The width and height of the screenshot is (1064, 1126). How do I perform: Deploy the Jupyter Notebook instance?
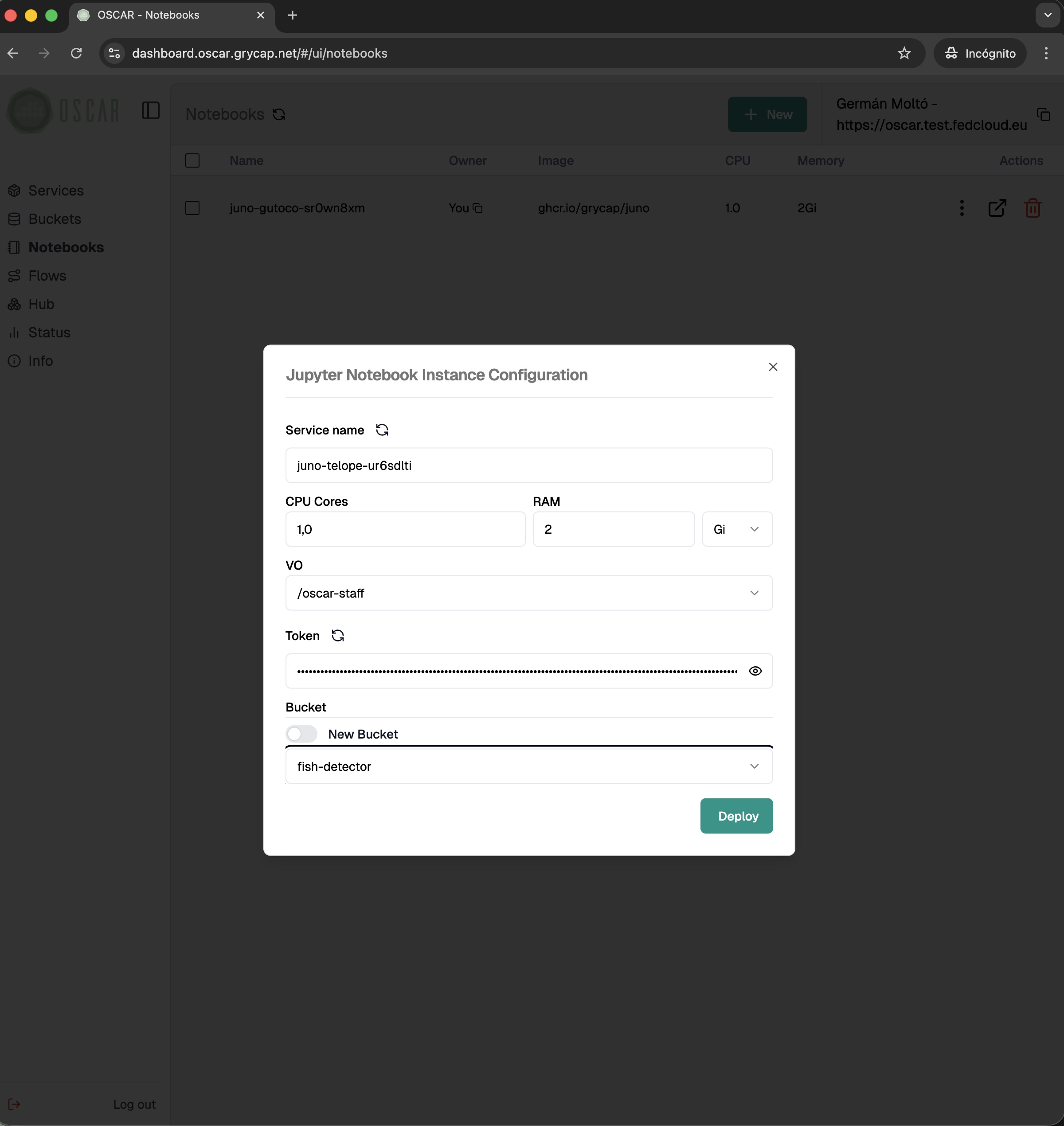point(736,816)
